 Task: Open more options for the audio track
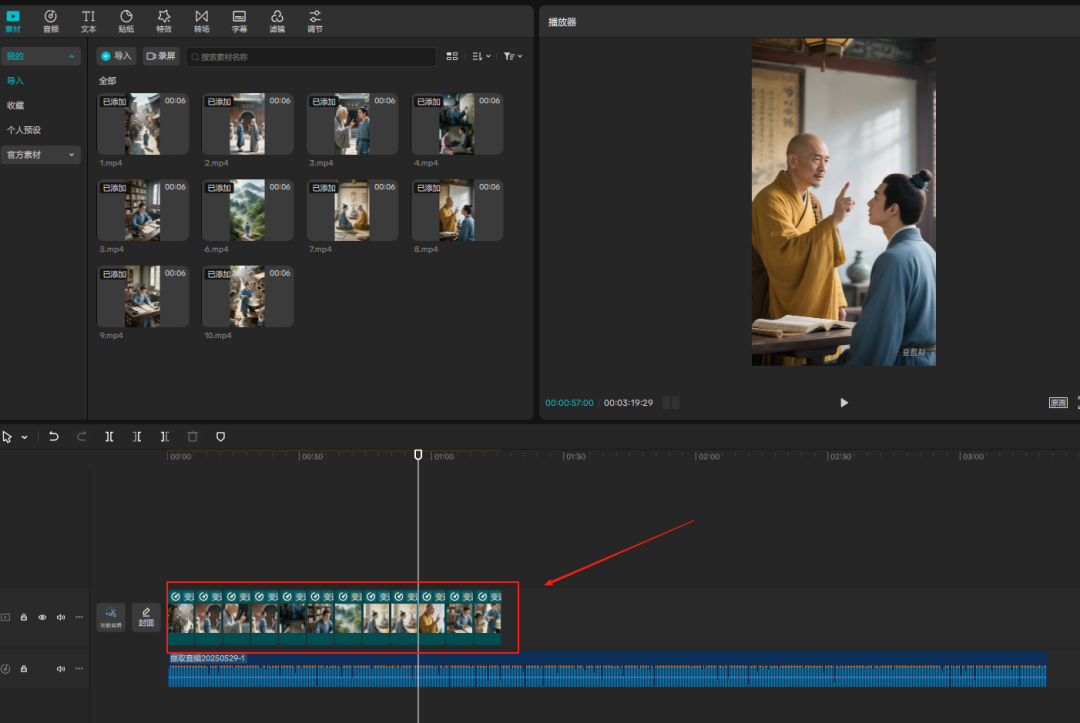click(79, 669)
